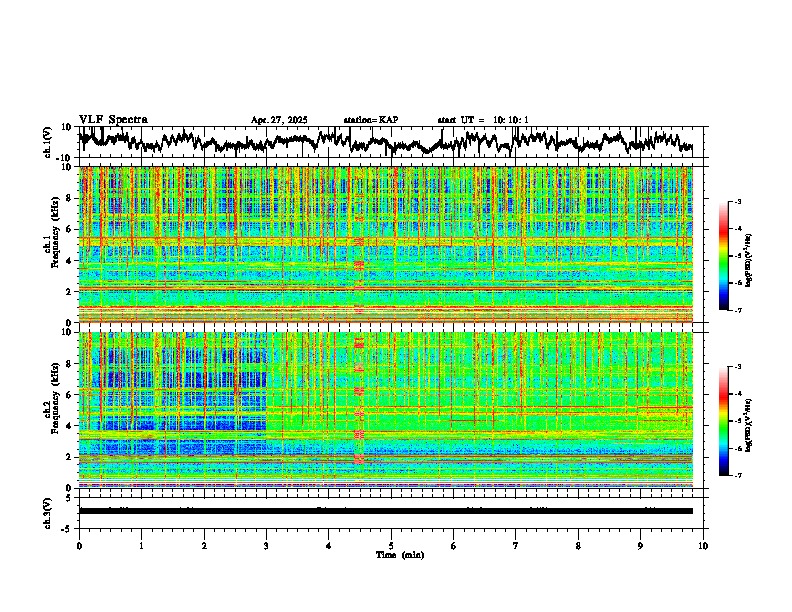Click the ch.2 spectrogram panel
Screen dimensions: 792x612
[385, 410]
